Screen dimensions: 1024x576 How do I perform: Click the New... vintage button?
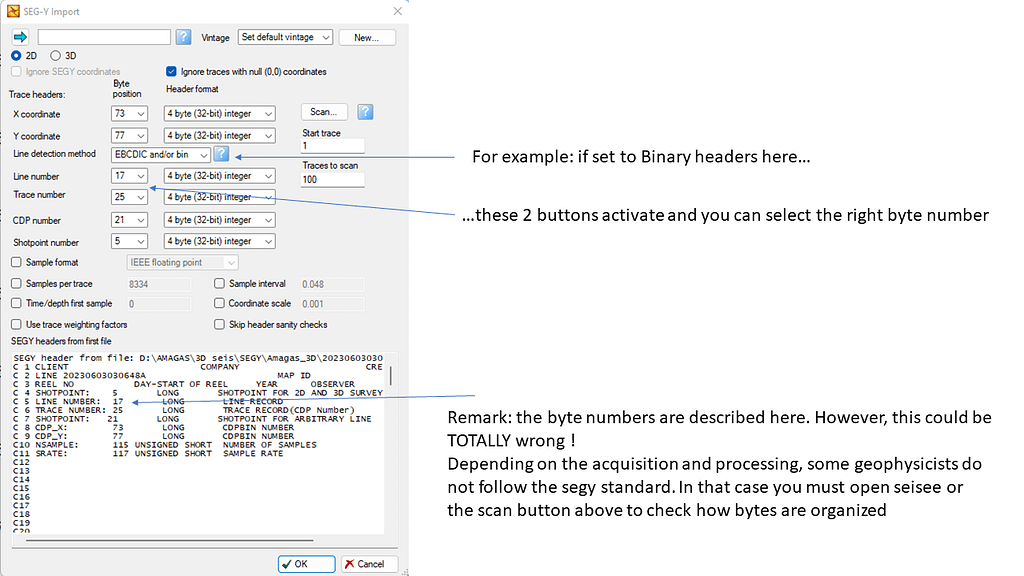pos(367,37)
